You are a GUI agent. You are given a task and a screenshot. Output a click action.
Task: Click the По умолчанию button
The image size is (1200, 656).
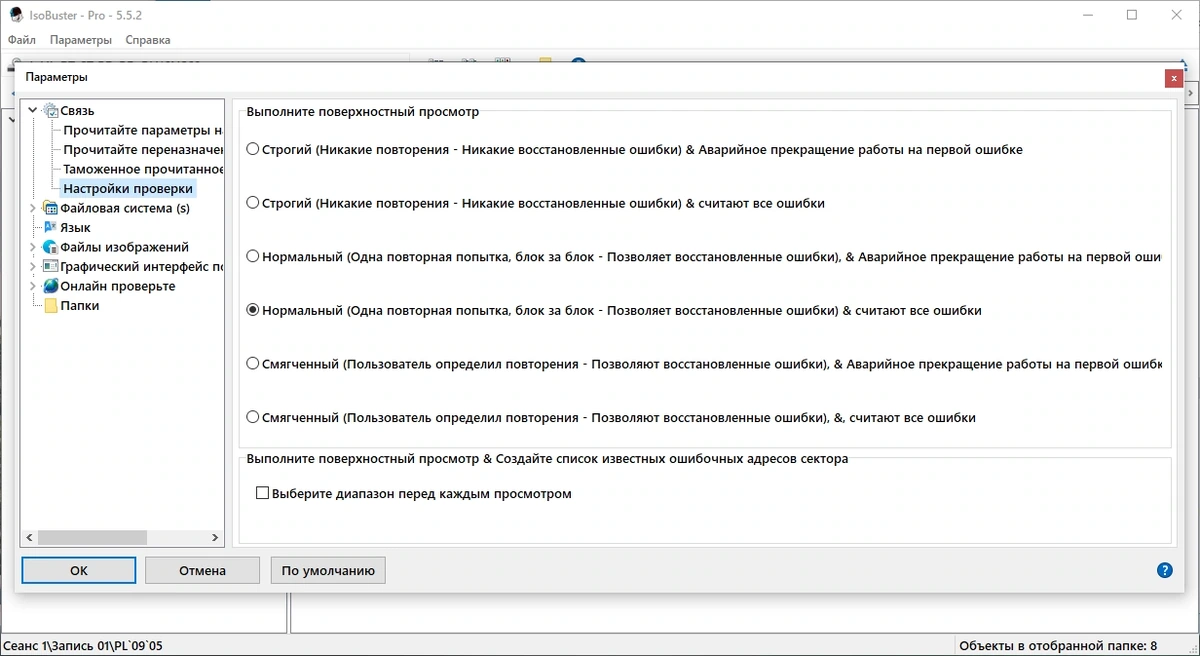[328, 570]
